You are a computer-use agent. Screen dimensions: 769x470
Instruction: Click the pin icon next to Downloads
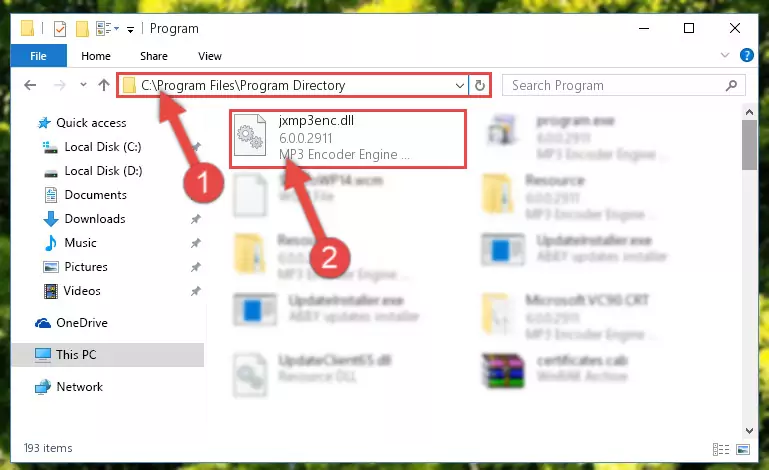click(x=196, y=219)
